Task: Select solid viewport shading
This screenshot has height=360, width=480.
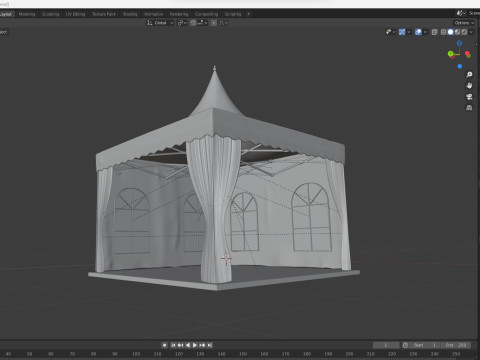Action: coord(450,32)
